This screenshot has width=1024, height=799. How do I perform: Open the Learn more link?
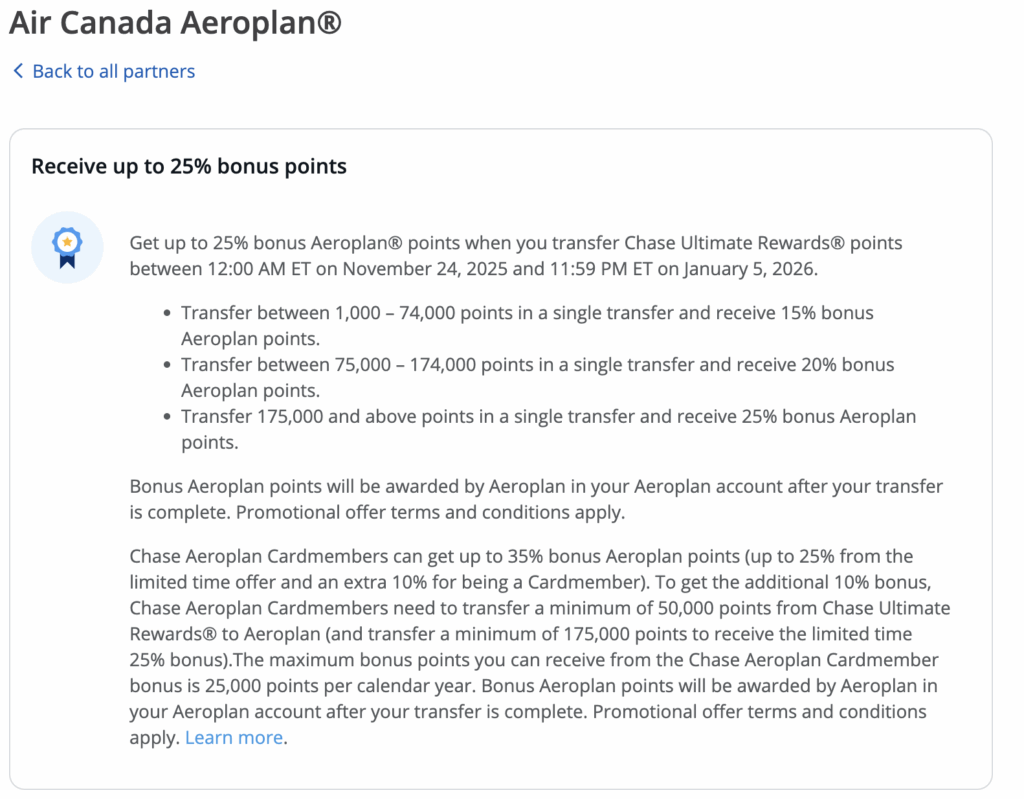click(233, 737)
